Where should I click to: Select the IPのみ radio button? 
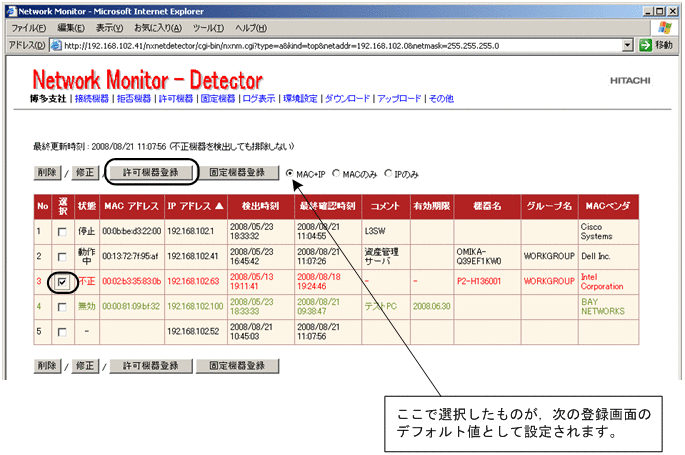click(388, 173)
